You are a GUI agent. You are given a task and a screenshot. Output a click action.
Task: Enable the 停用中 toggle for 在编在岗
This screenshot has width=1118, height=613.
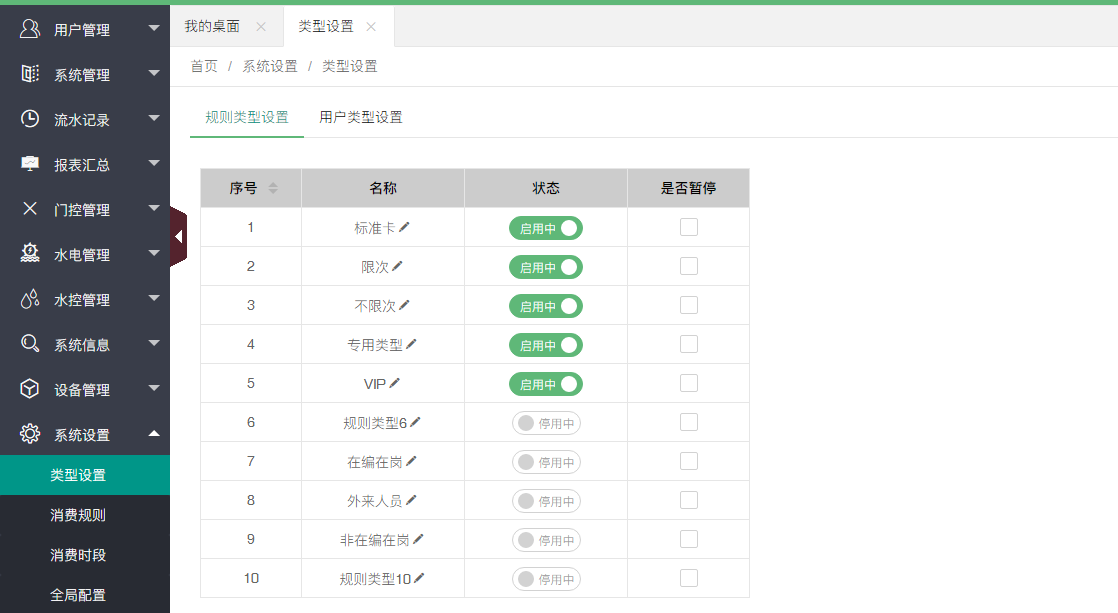(x=546, y=462)
